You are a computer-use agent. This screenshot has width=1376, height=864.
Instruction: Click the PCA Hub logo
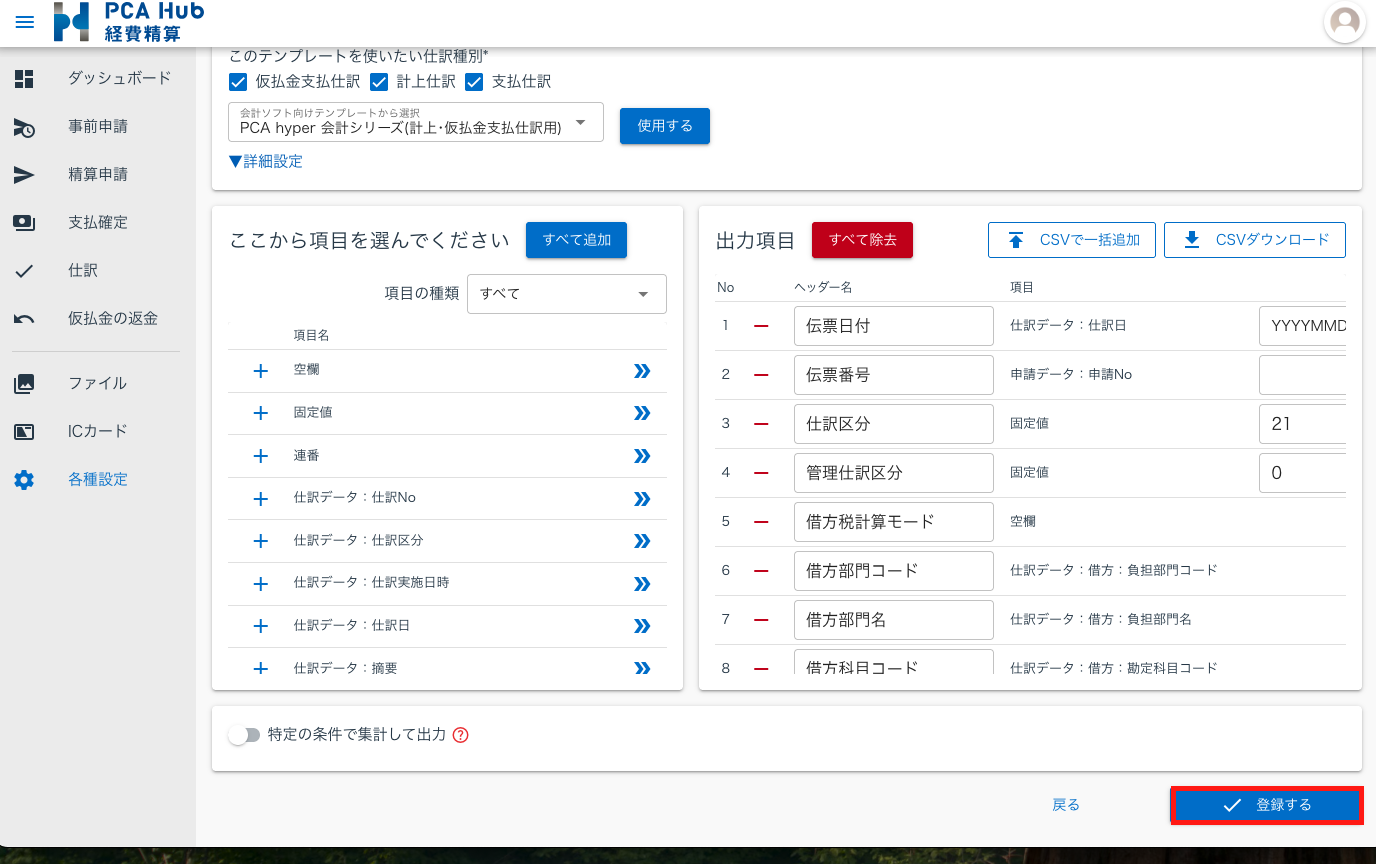click(x=128, y=22)
